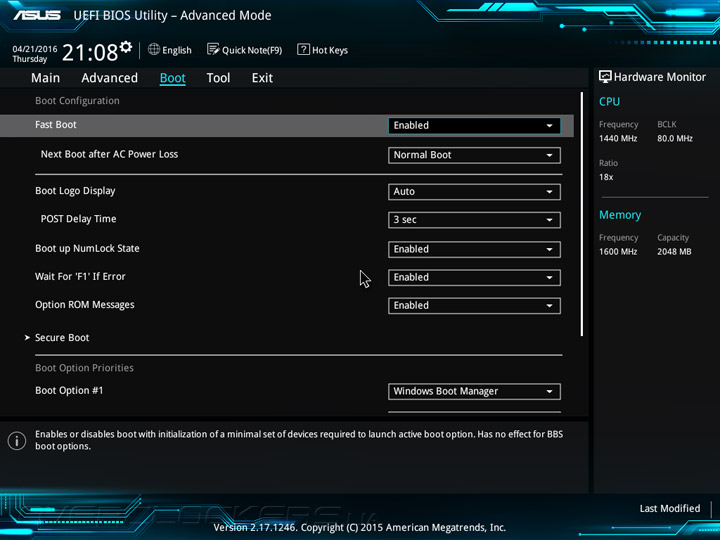The image size is (720, 540).
Task: Click the BCLK value 80.0 MHz
Action: click(675, 138)
